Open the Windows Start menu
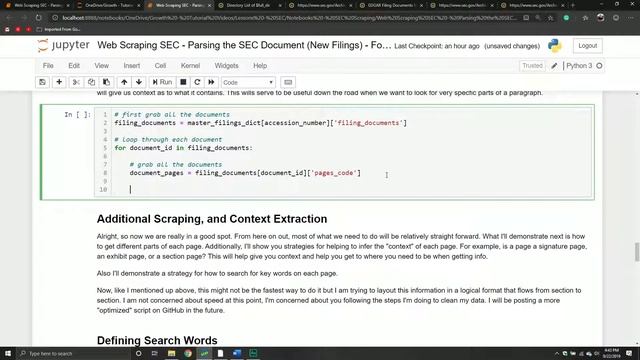This screenshot has height=360, width=640. [x=8, y=353]
